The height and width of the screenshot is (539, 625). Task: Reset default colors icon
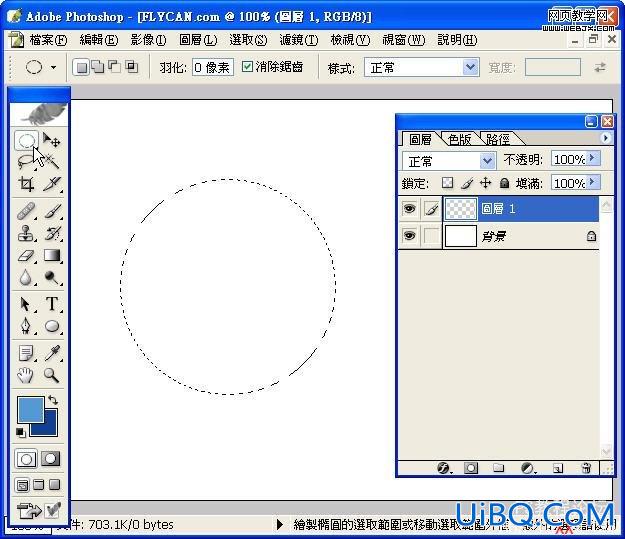21,432
